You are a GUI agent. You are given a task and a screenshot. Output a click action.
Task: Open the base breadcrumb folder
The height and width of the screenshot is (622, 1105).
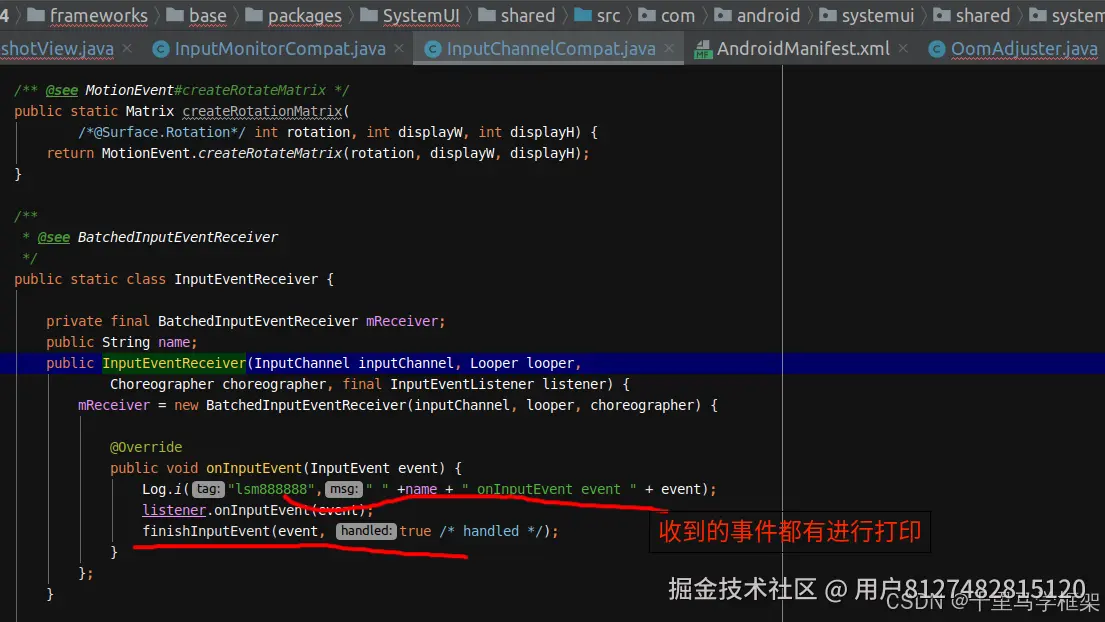(x=197, y=15)
